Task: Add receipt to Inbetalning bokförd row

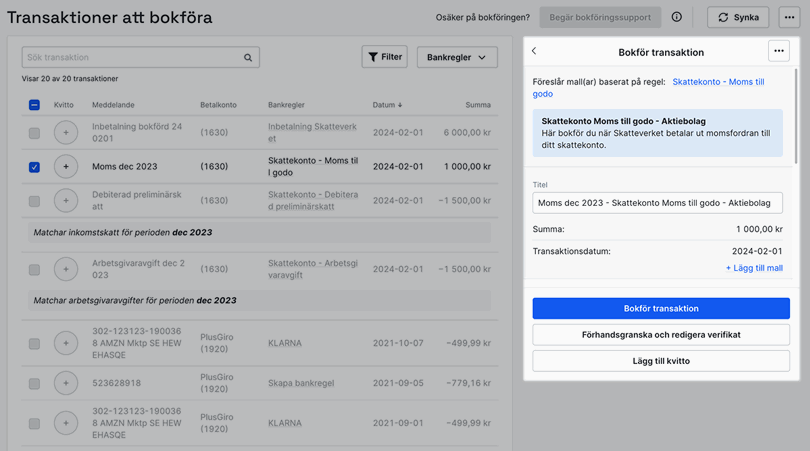Action: point(66,132)
